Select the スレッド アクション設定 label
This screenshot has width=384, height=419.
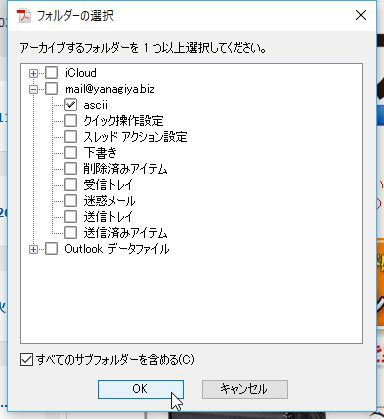coord(135,137)
